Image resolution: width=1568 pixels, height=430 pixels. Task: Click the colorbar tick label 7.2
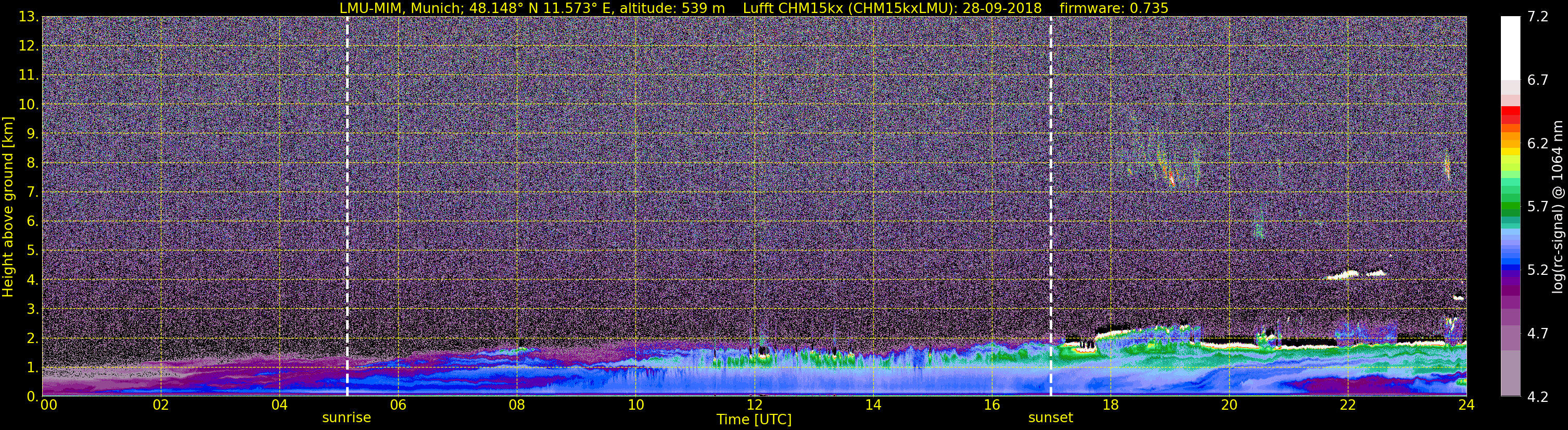pyautogui.click(x=1538, y=17)
